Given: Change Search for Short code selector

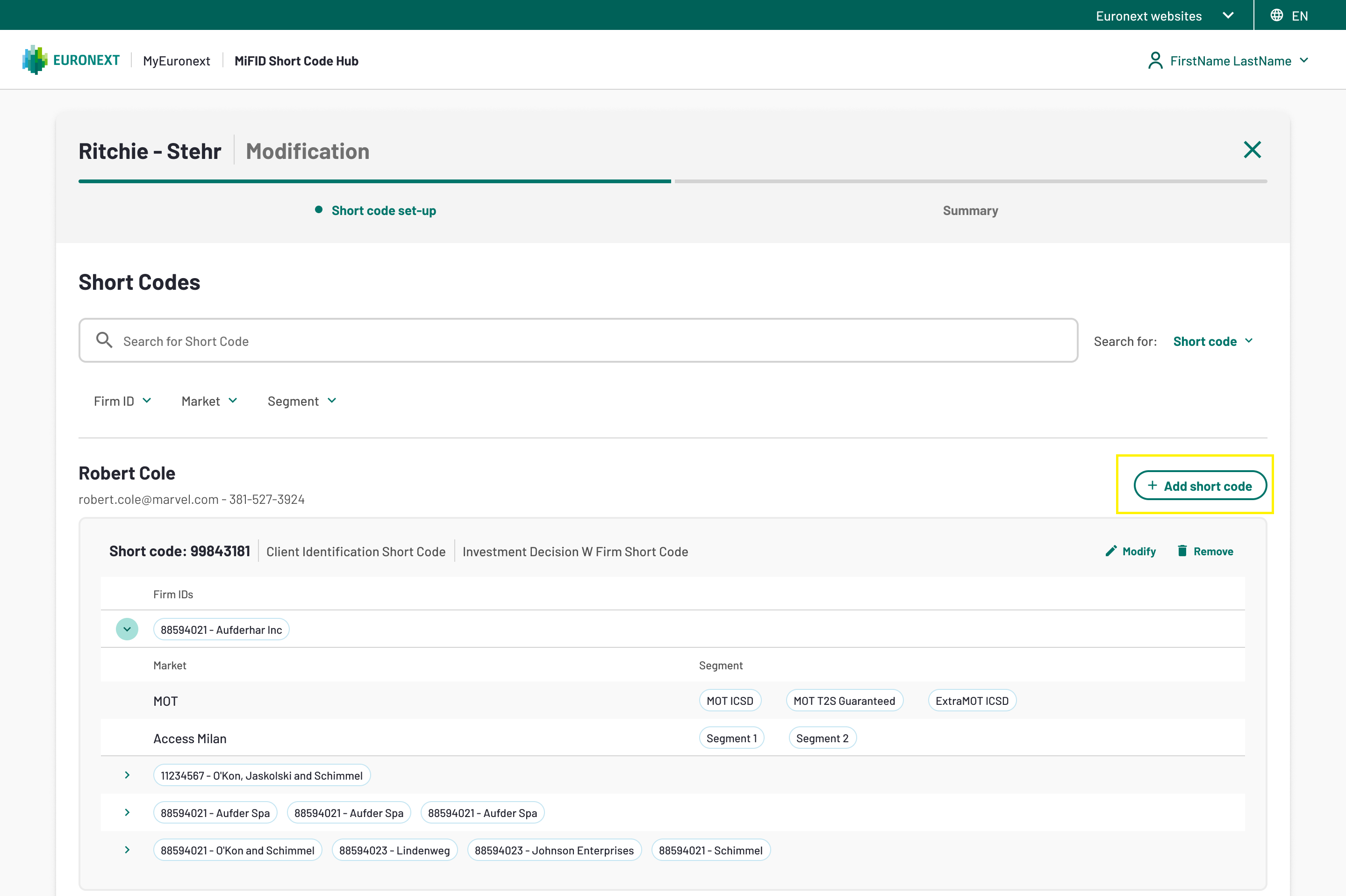Looking at the screenshot, I should click(1212, 341).
